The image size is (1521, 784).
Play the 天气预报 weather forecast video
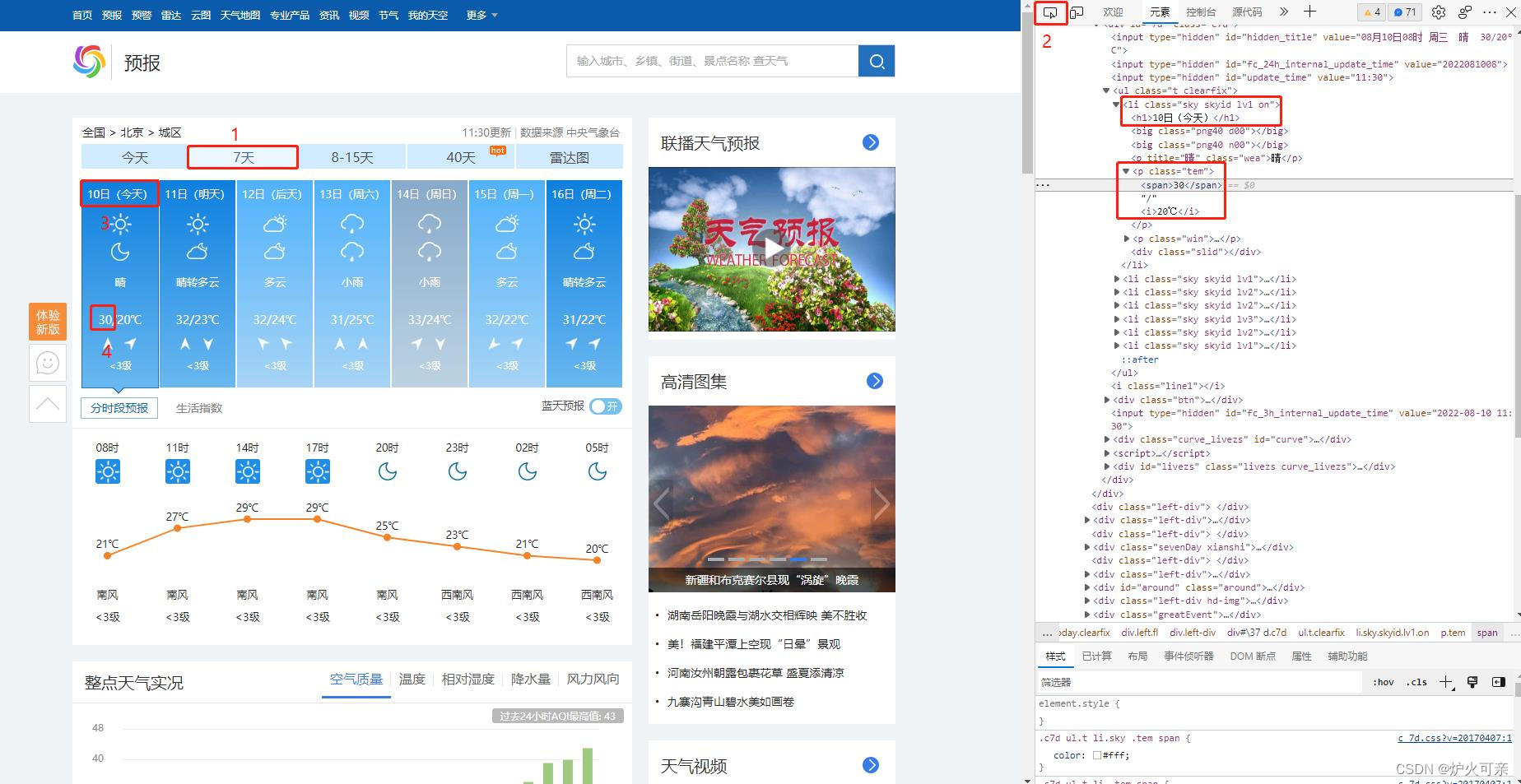(x=772, y=249)
